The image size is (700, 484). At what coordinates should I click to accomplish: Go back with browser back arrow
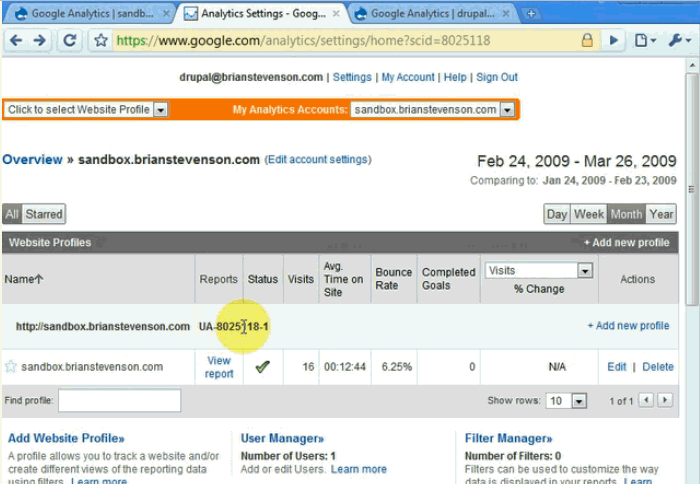pyautogui.click(x=16, y=41)
